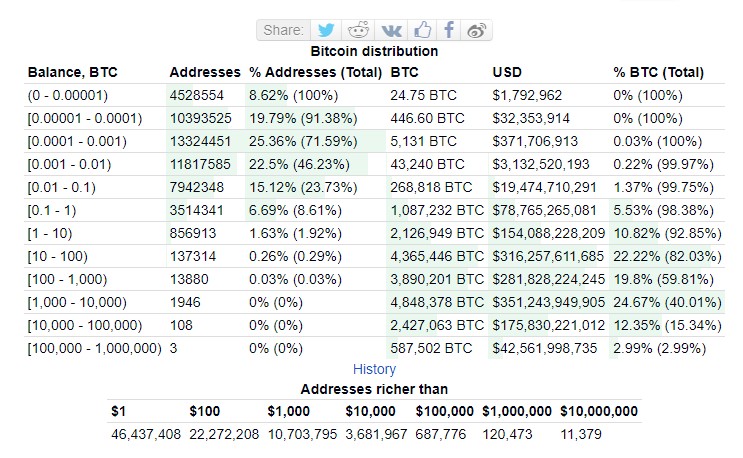This screenshot has height=458, width=743.
Task: Click the 11,379 addresses count
Action: tap(581, 434)
